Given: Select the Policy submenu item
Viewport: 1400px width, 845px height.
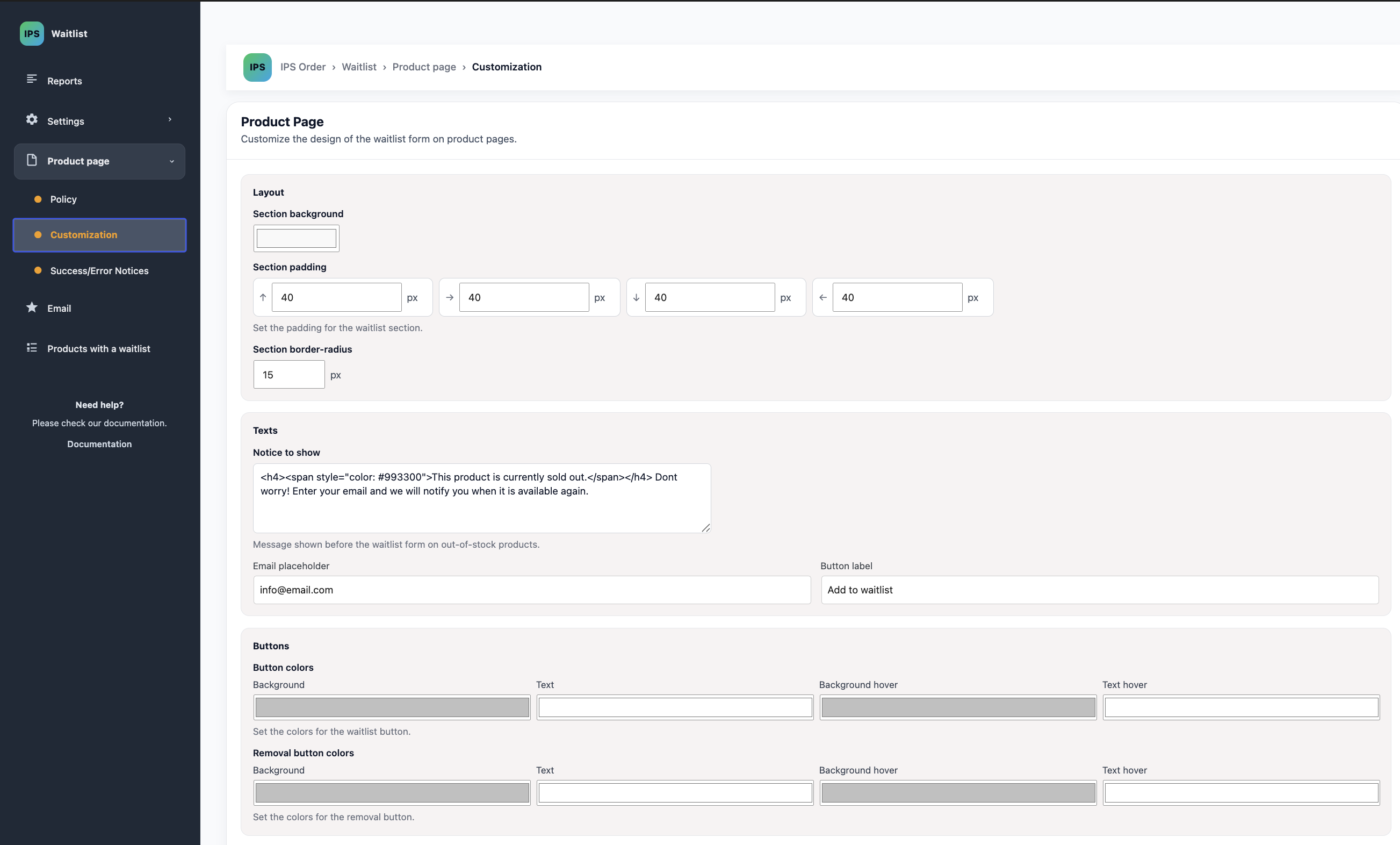Looking at the screenshot, I should 99,199.
